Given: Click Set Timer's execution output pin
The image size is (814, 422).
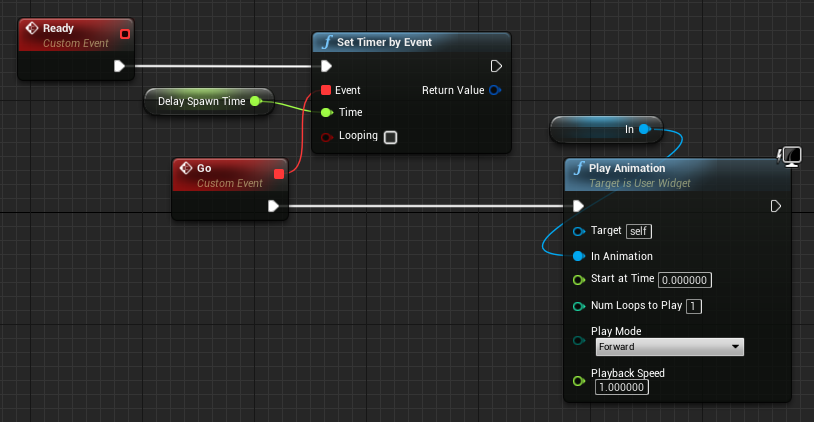Looking at the screenshot, I should click(x=496, y=66).
